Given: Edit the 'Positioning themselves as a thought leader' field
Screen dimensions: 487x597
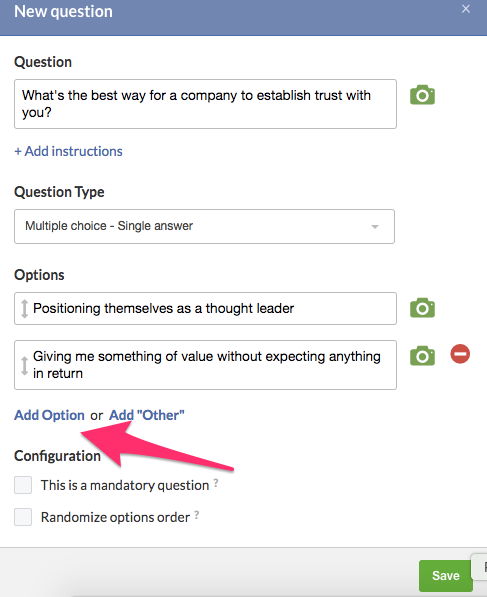Looking at the screenshot, I should point(206,308).
